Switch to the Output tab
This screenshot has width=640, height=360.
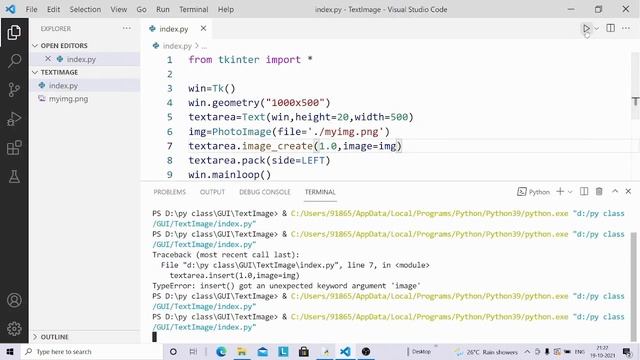212,192
